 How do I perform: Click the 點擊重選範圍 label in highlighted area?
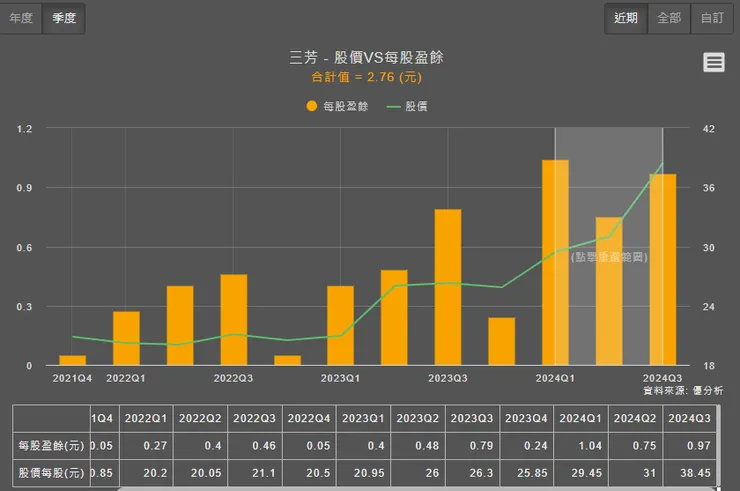[x=609, y=257]
